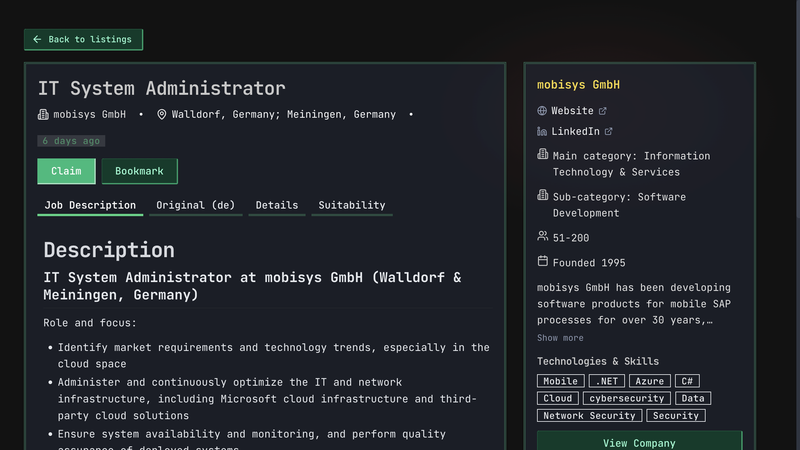
Task: Open the Suitability tab
Action: [x=352, y=205]
